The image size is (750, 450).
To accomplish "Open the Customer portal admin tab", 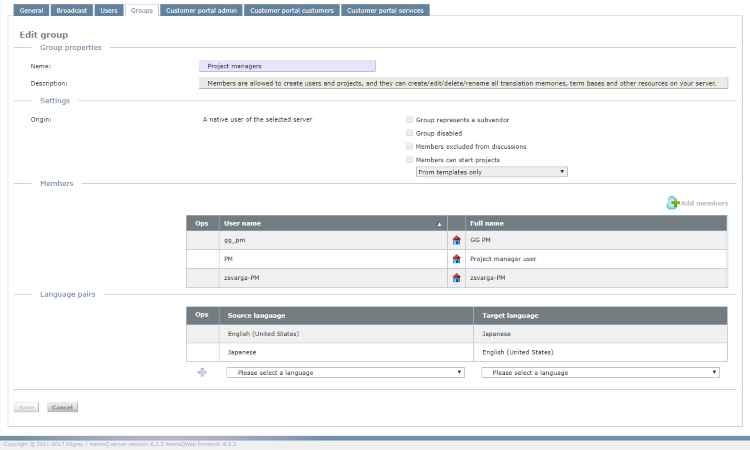I will click(200, 10).
